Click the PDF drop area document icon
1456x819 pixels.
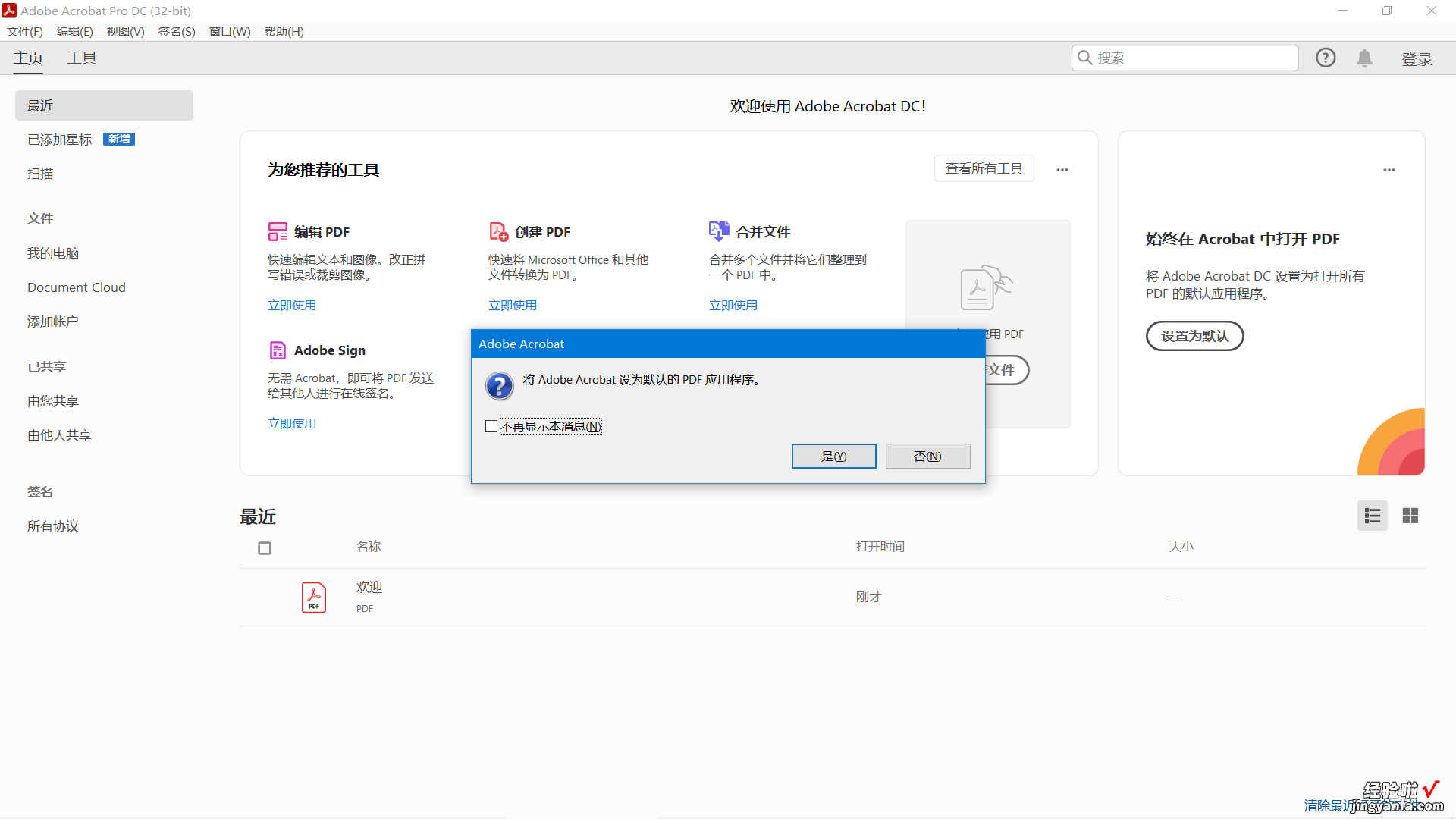coord(986,287)
